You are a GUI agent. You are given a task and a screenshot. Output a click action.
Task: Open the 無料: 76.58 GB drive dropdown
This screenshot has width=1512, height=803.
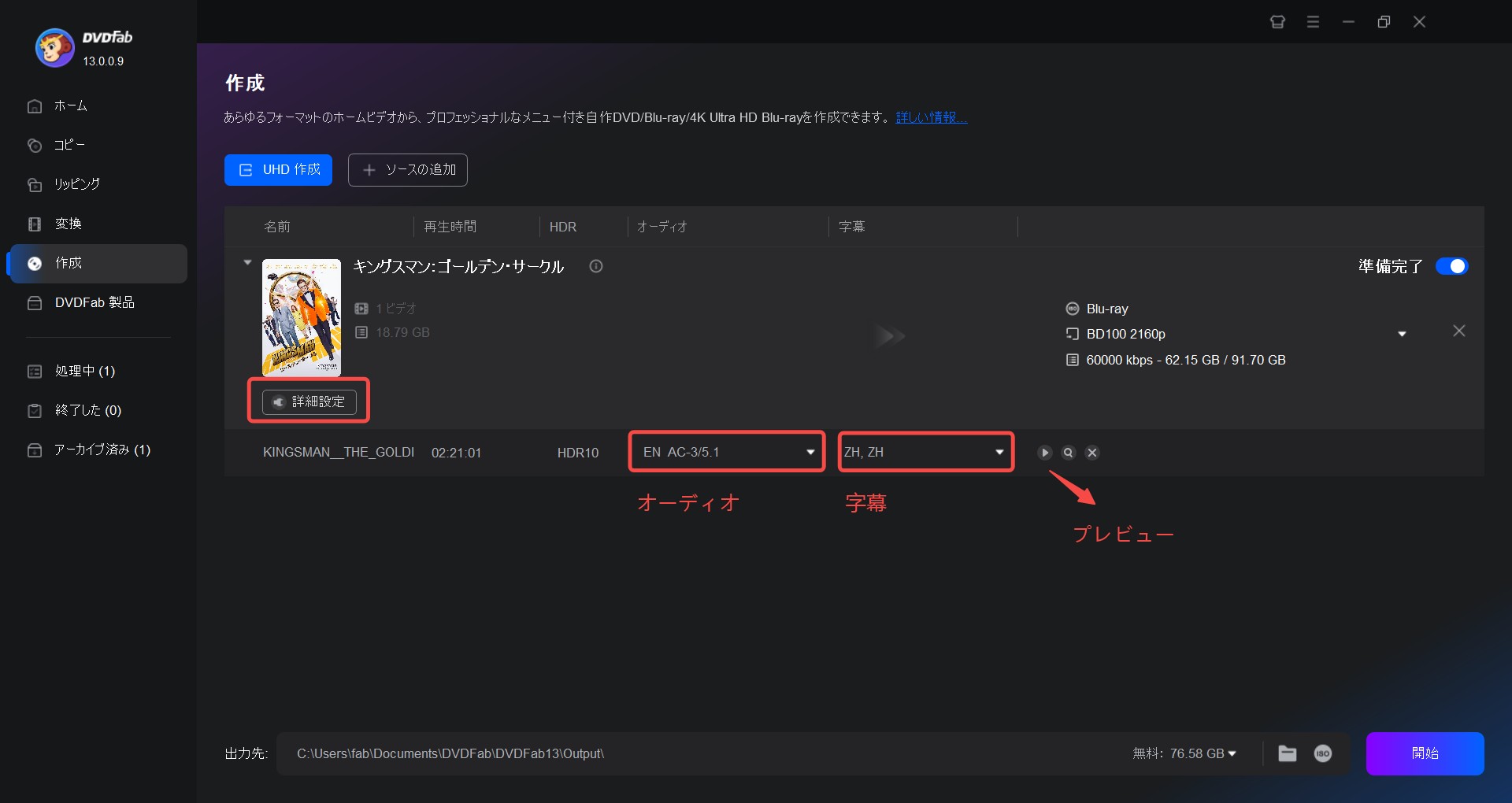pos(1184,753)
